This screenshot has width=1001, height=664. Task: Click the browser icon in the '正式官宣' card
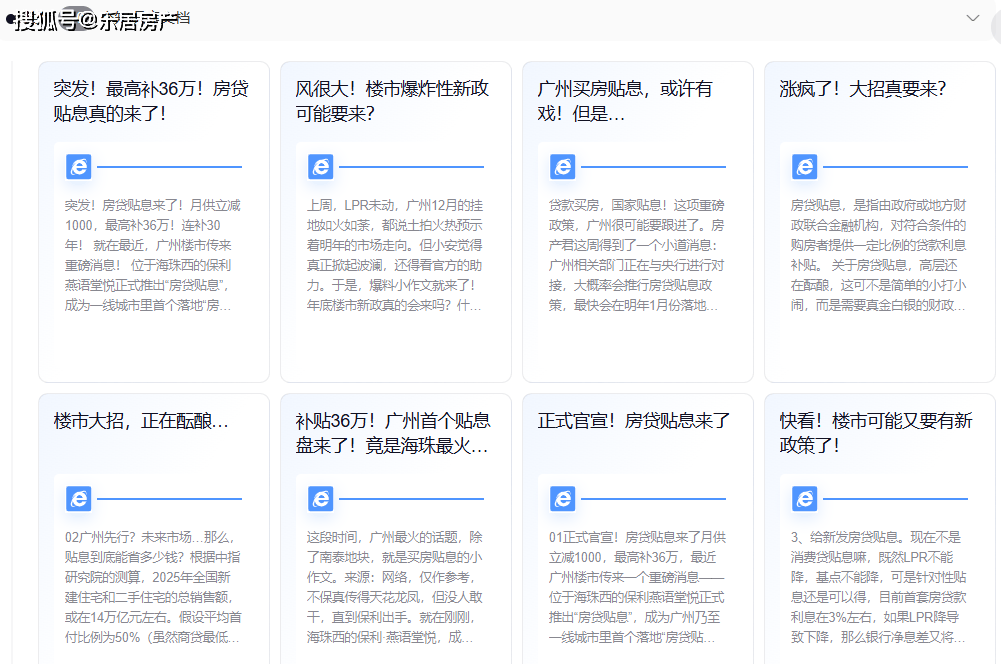[563, 499]
